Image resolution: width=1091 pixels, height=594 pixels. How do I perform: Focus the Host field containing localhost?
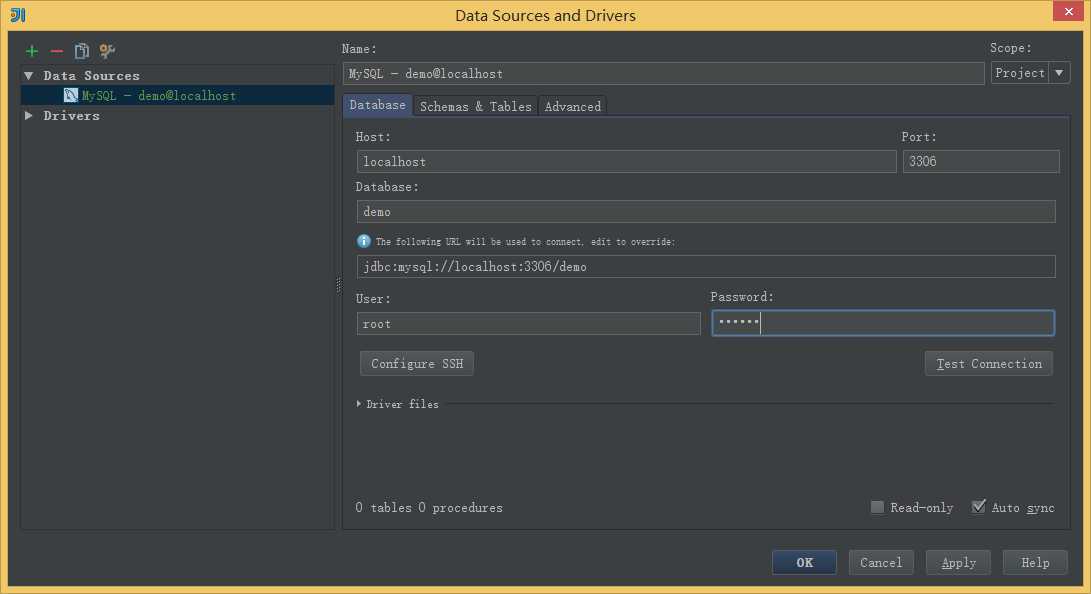pyautogui.click(x=626, y=161)
